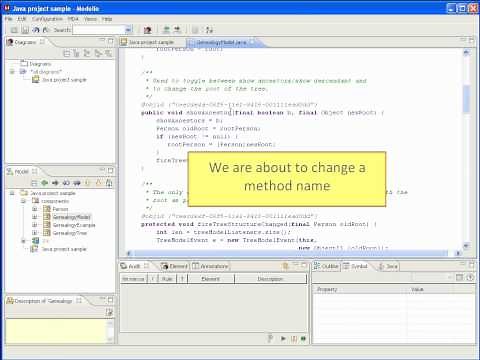
Task: Expand the GenealogyModel class node
Action: 34,217
